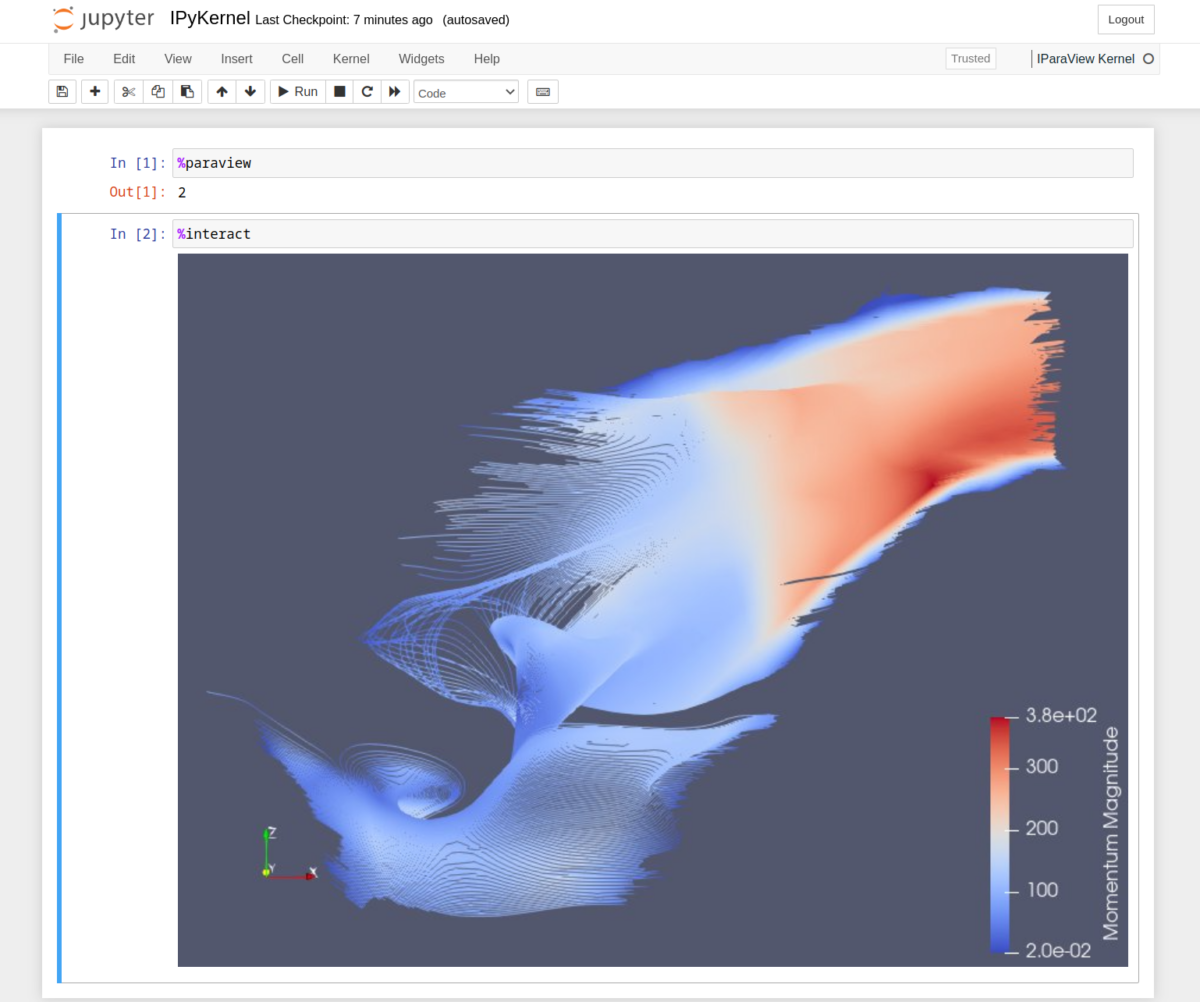Cut the selected cell with scissors icon
Screen dimensions: 1200x1002
[x=127, y=91]
